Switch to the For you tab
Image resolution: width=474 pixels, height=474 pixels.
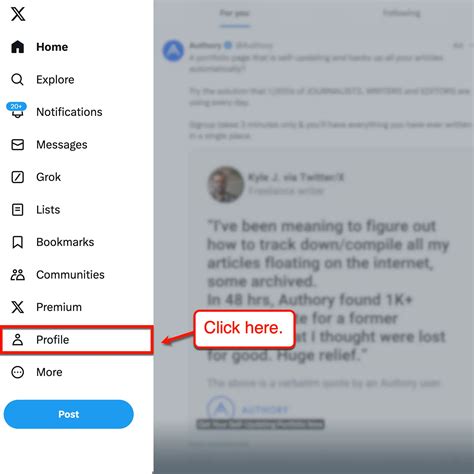coord(235,13)
